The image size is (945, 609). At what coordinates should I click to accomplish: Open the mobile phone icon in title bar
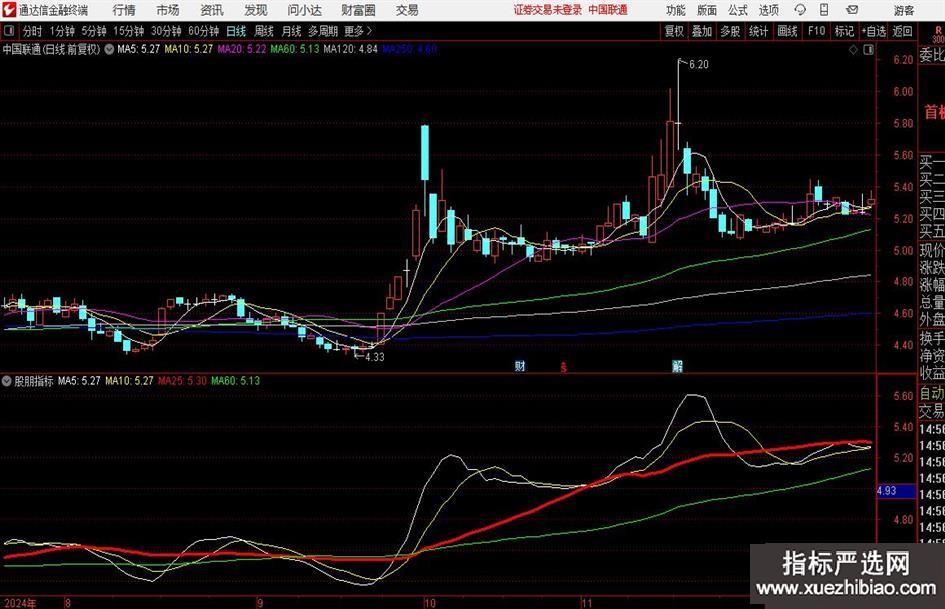pyautogui.click(x=824, y=10)
